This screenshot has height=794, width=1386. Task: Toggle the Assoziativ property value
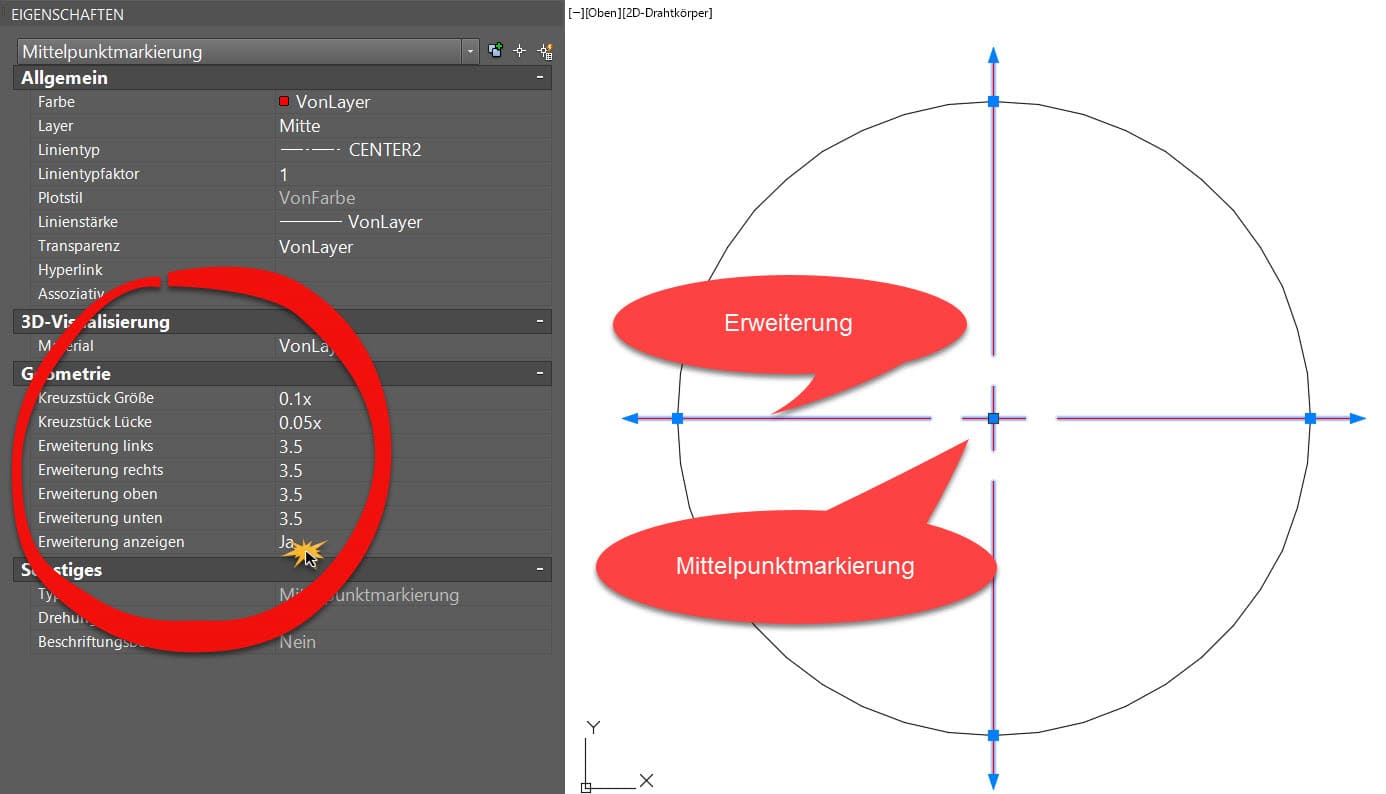pos(400,293)
